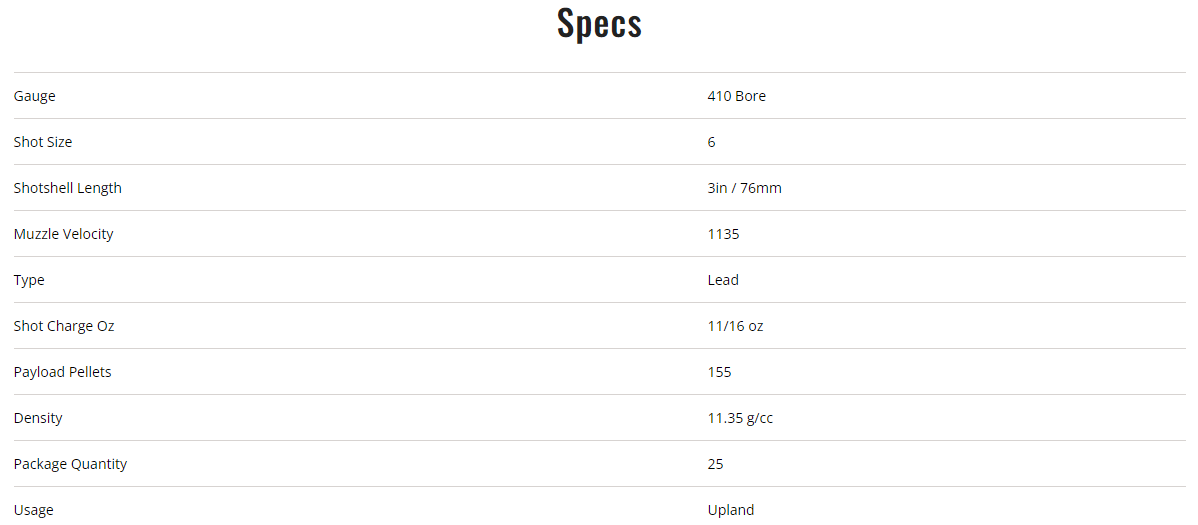
Task: Click the Gauge label
Action: tap(35, 96)
